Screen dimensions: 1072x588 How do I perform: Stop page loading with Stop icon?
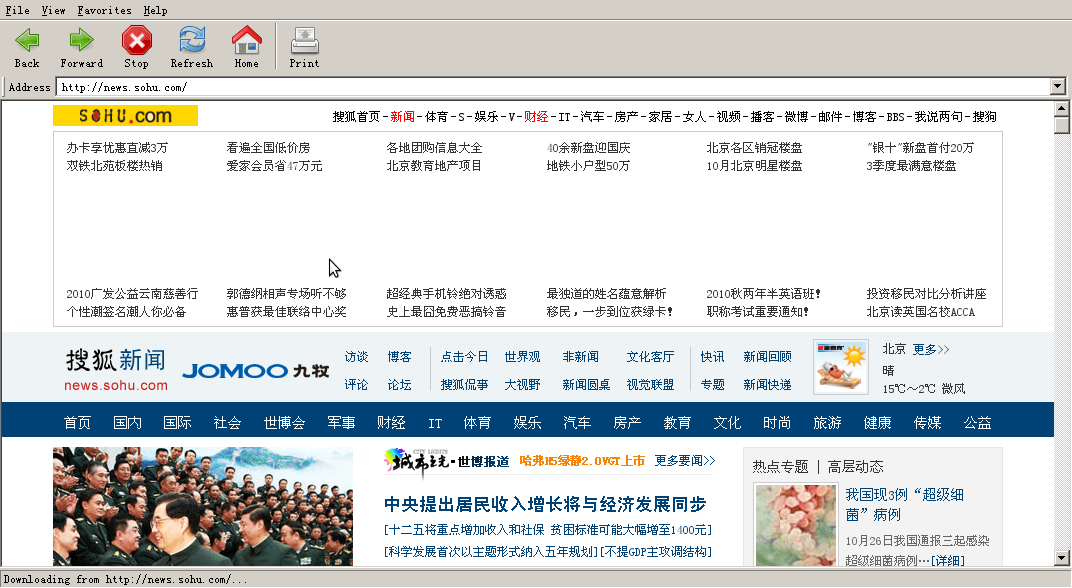pos(137,40)
